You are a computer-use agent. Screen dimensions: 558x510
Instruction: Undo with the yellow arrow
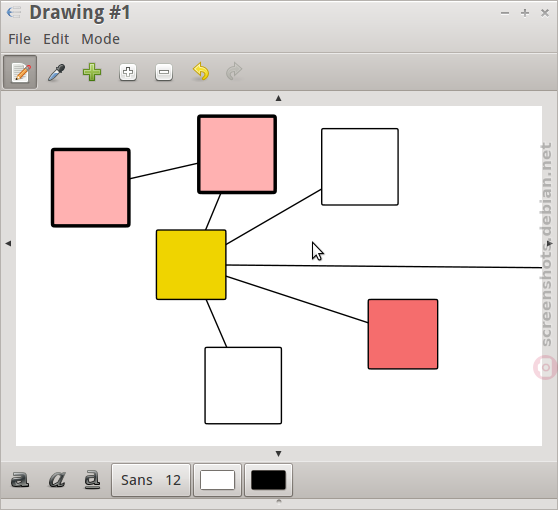point(200,72)
